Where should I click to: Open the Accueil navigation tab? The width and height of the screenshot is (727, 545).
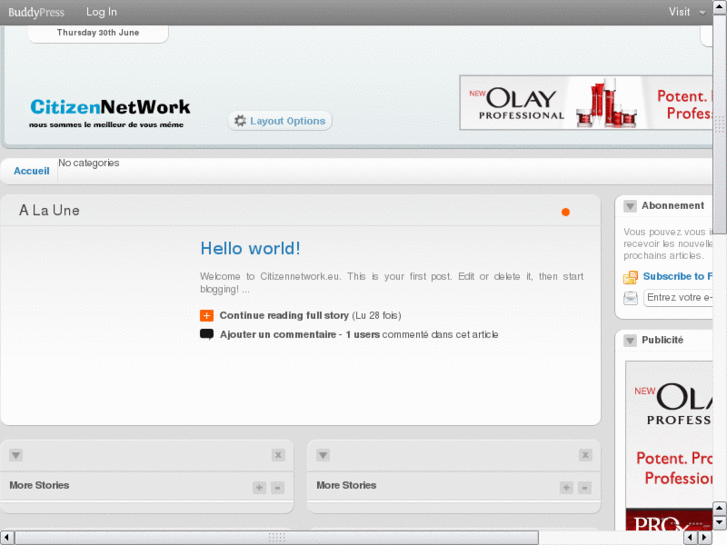click(x=32, y=171)
